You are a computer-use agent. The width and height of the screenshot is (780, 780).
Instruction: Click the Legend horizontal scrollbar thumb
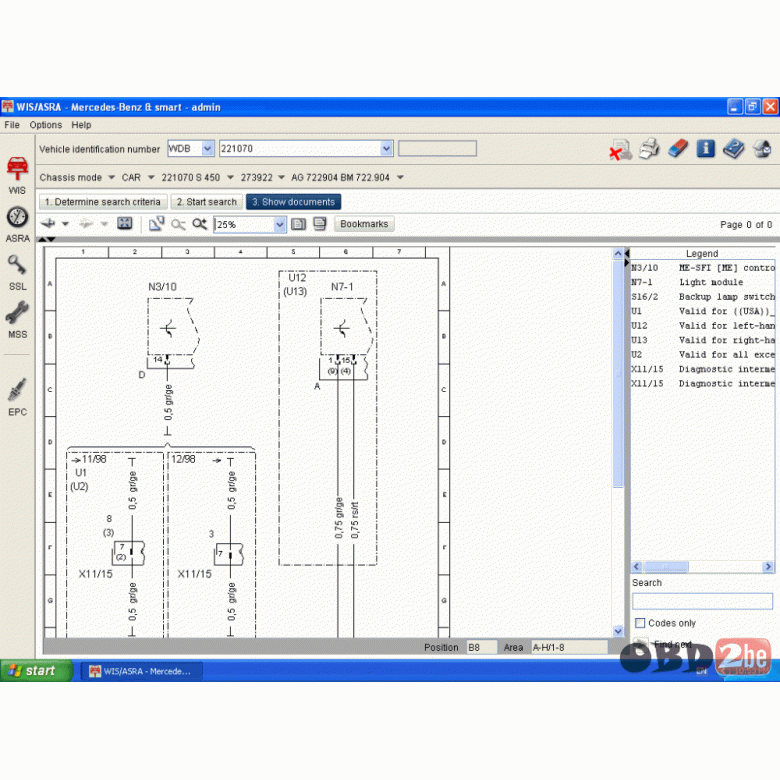point(666,567)
